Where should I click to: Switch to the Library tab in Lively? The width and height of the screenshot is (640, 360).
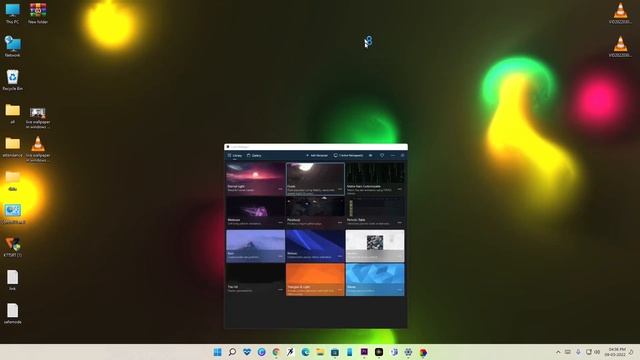pyautogui.click(x=235, y=156)
